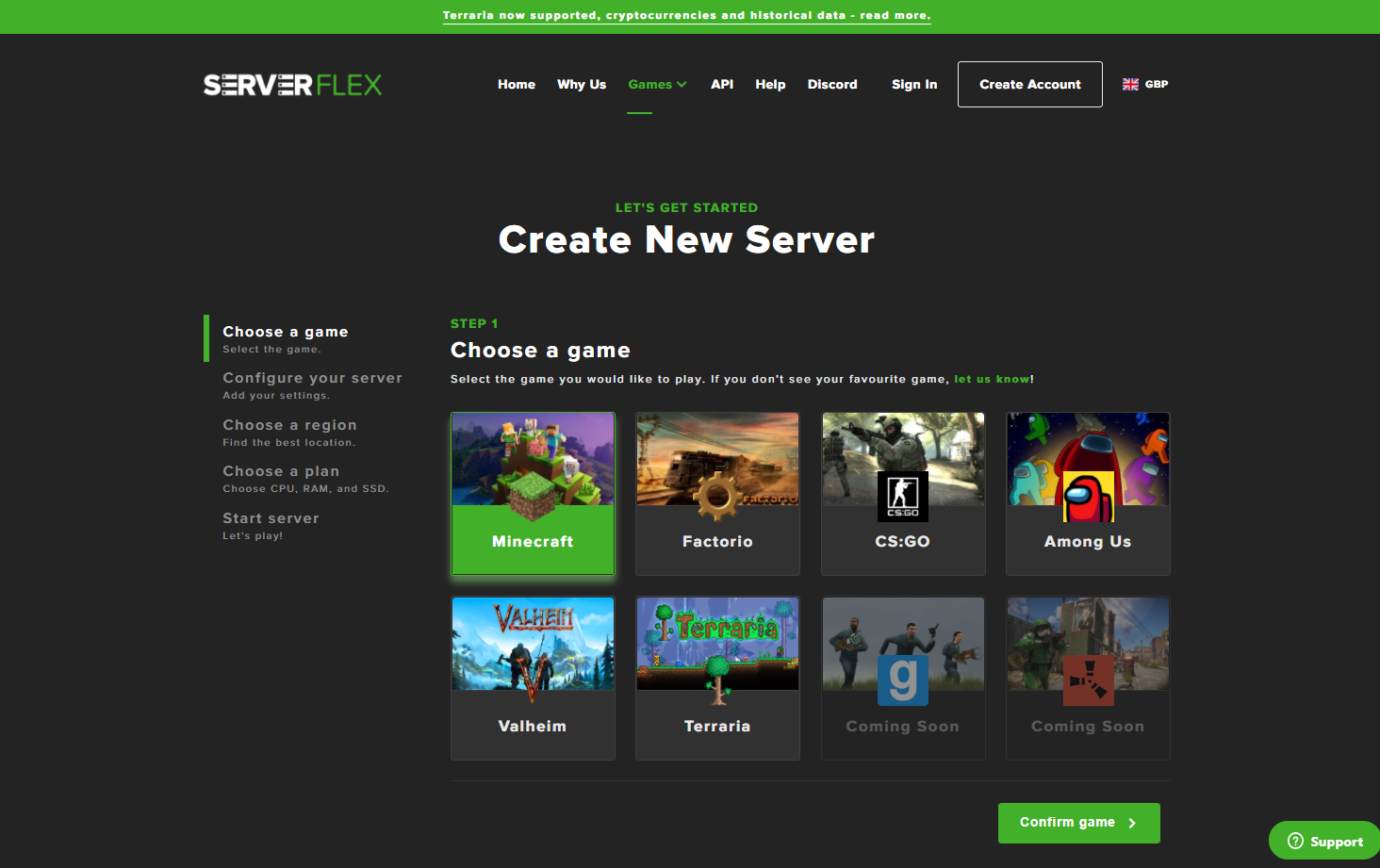Viewport: 1380px width, 868px height.
Task: Click the Garry's Mod Coming Soon card label
Action: [x=903, y=726]
